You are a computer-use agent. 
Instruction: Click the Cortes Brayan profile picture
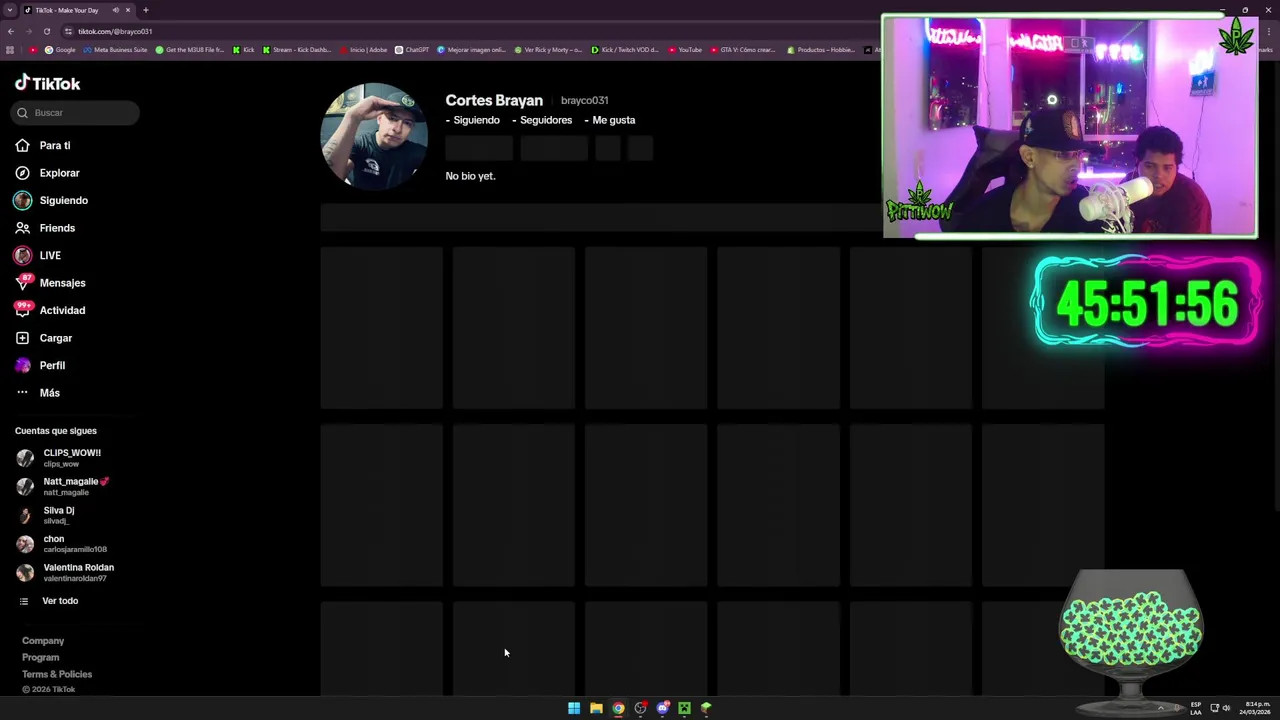pyautogui.click(x=374, y=136)
